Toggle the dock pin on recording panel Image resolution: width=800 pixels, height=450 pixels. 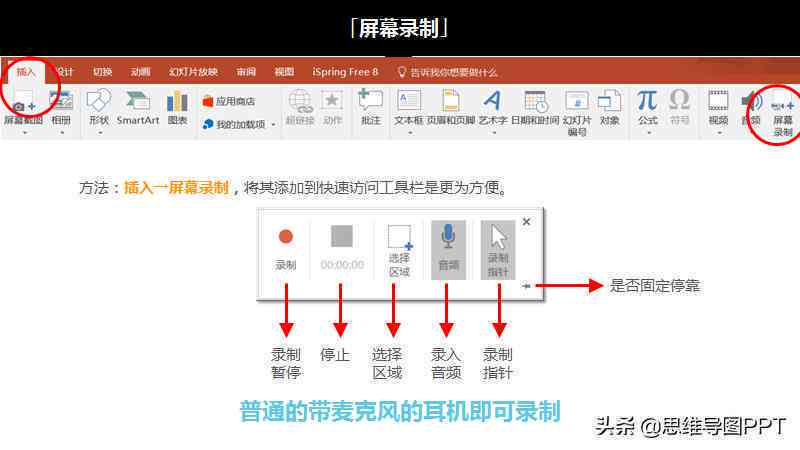coord(526,286)
